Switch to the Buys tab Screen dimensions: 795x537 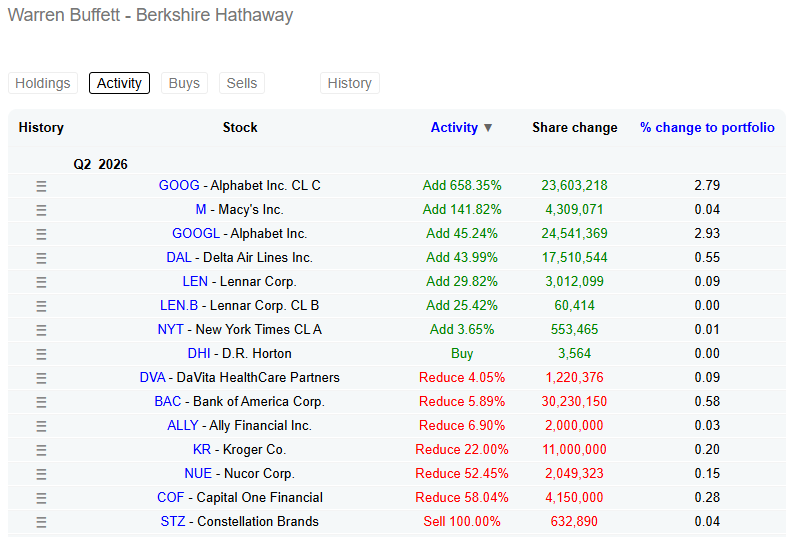pos(184,83)
